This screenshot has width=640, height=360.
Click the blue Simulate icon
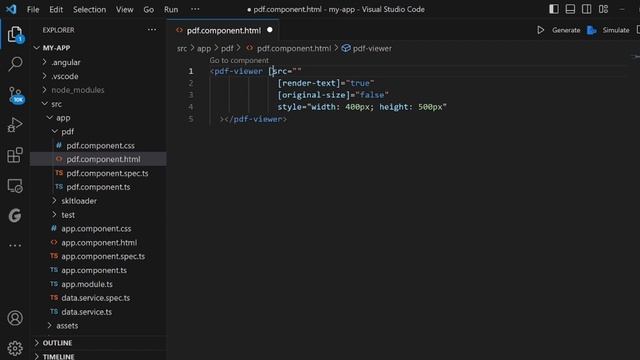click(591, 30)
